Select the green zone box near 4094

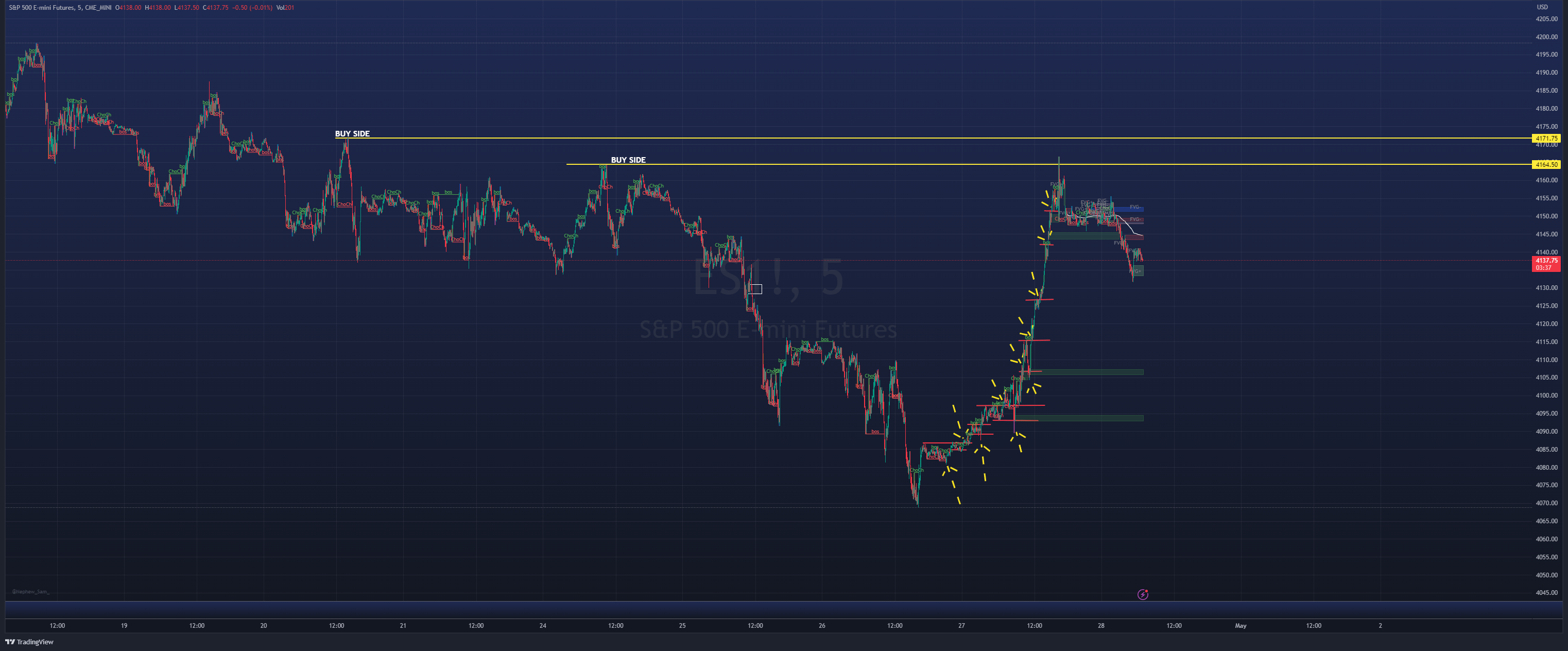(x=1090, y=418)
